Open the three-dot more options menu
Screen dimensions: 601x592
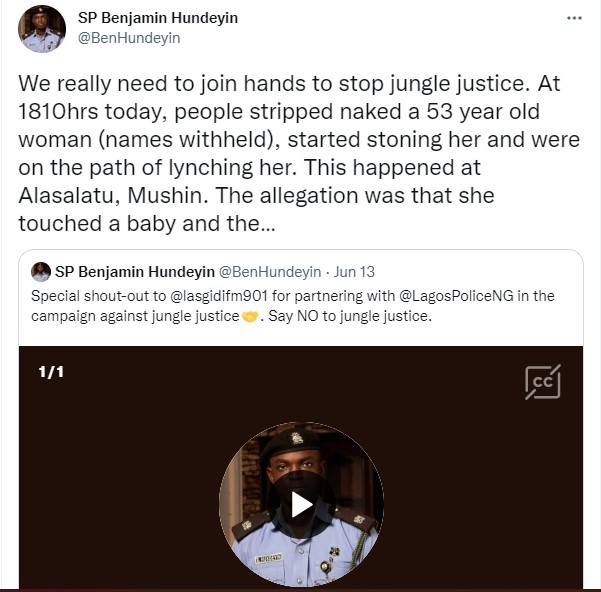[574, 18]
